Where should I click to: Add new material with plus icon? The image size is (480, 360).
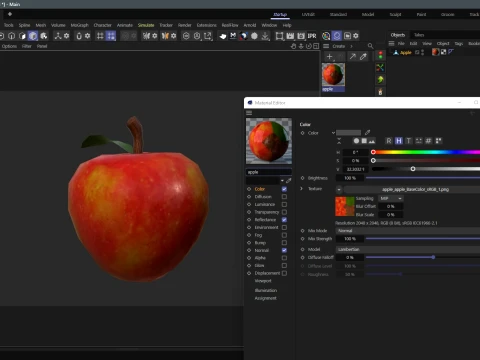click(x=329, y=57)
